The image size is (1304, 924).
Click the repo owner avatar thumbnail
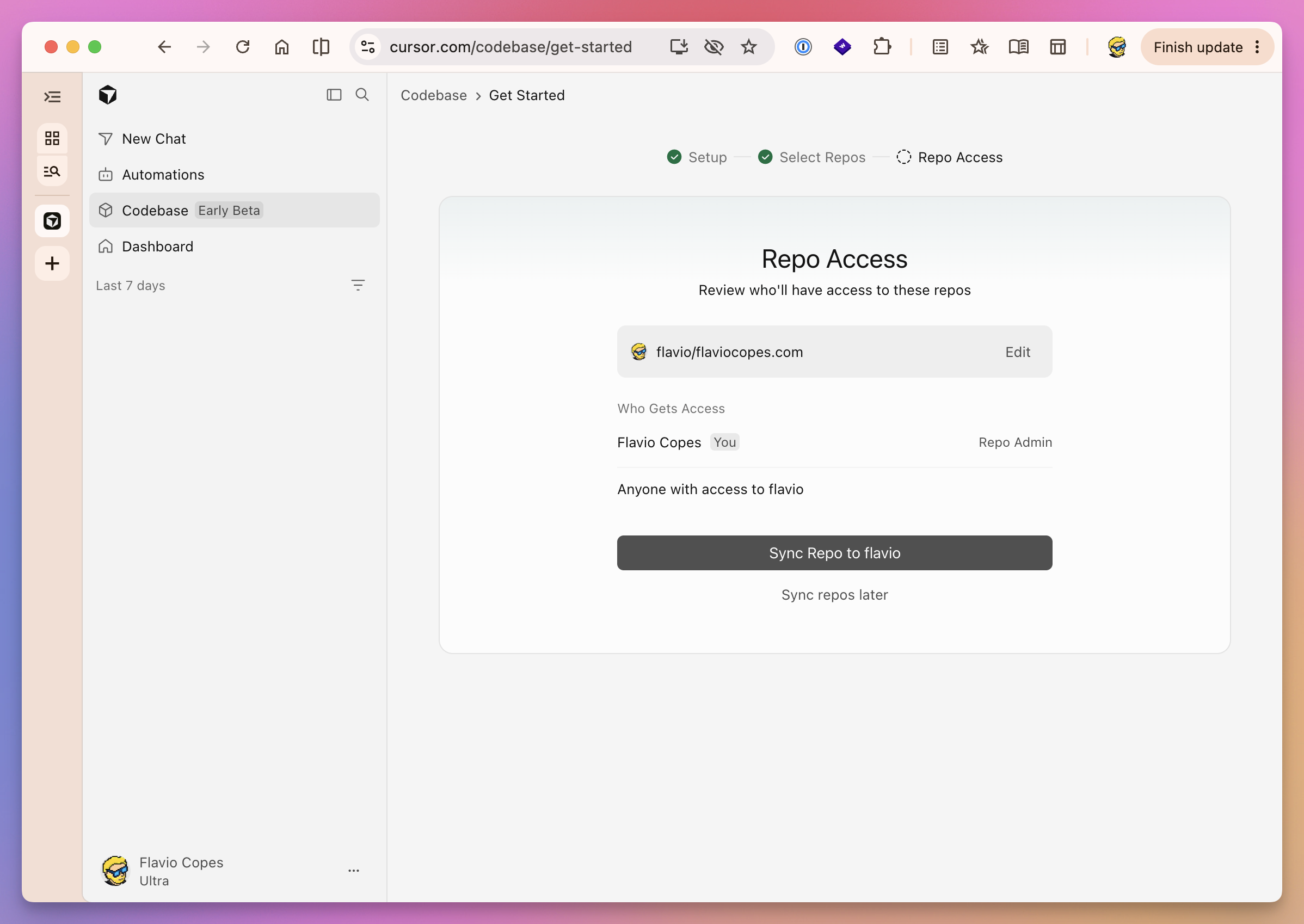[639, 352]
